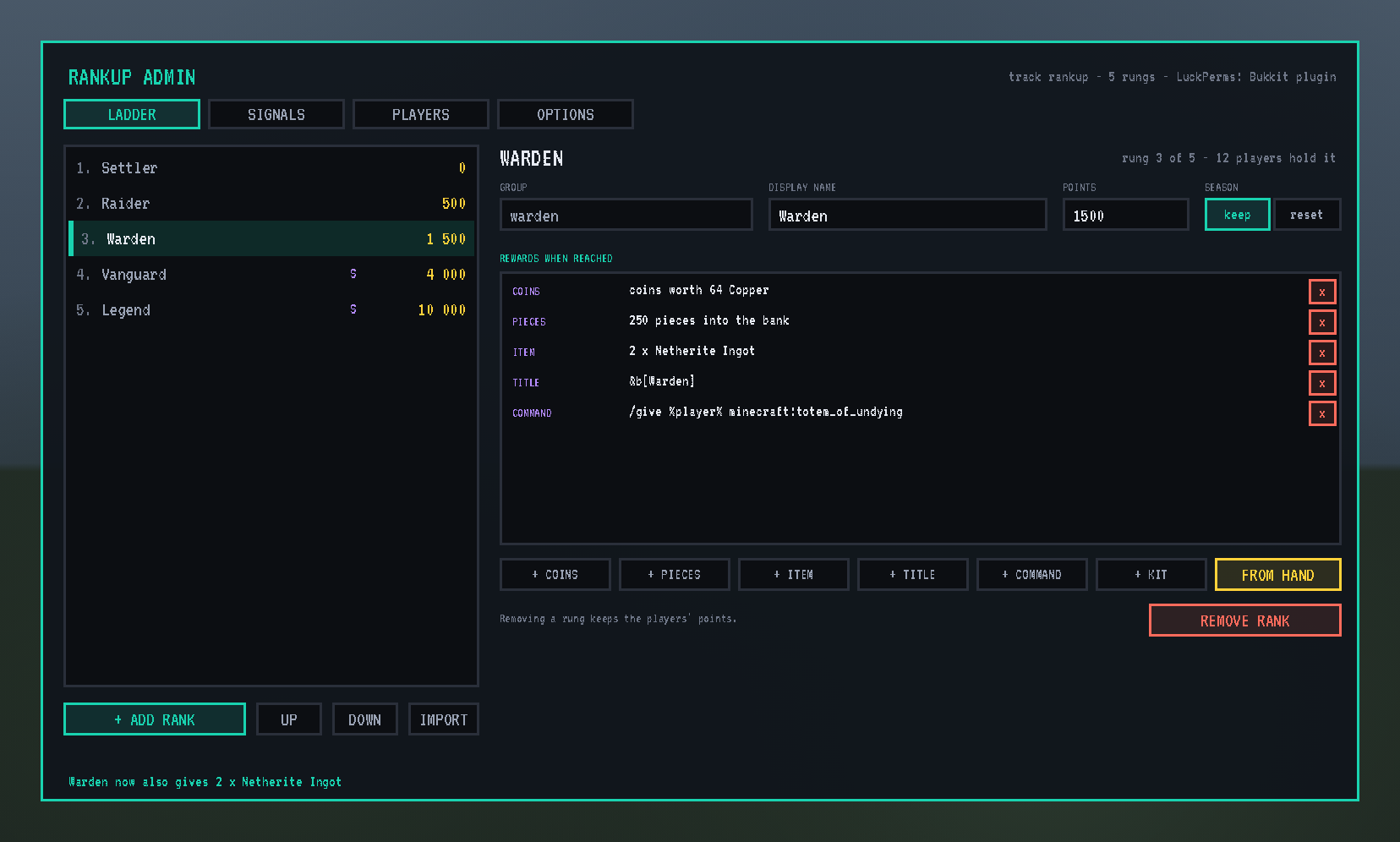Click the Group field containing warden
This screenshot has height=842, width=1400.
click(x=626, y=215)
